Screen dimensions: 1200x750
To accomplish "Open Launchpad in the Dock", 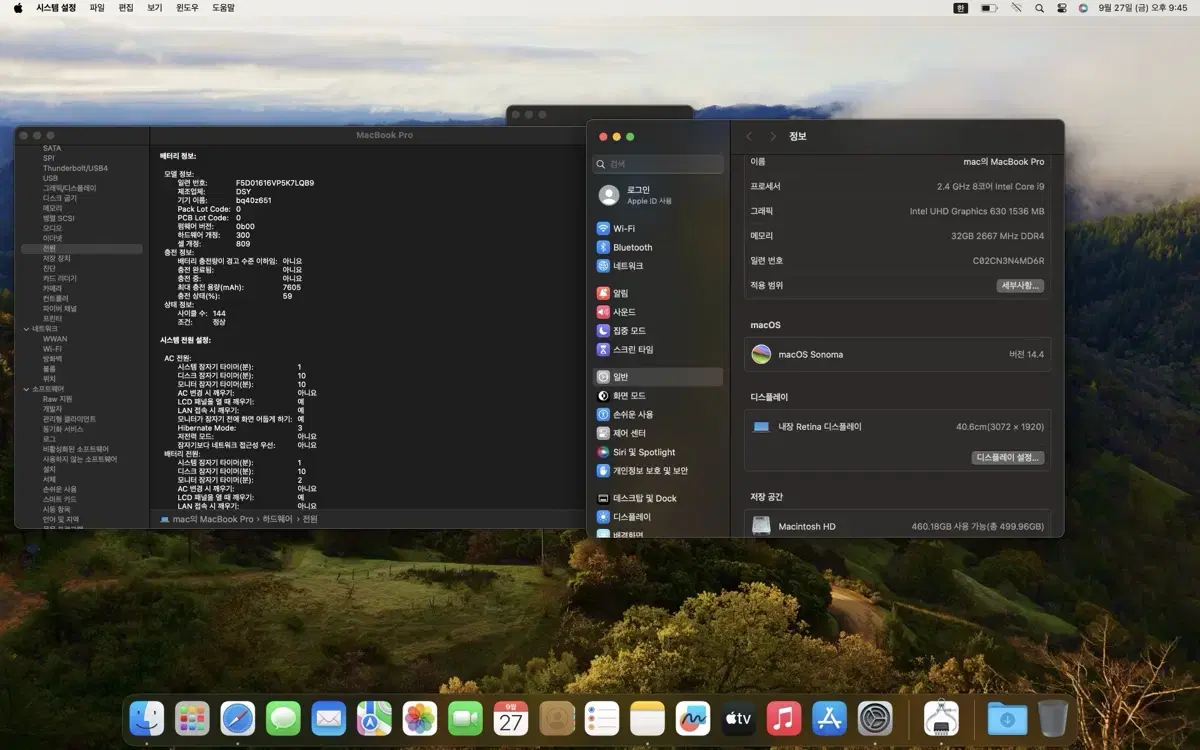I will 192,718.
